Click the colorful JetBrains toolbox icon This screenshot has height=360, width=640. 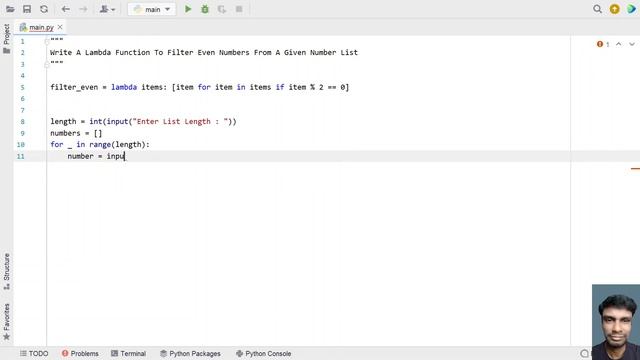[x=631, y=9]
